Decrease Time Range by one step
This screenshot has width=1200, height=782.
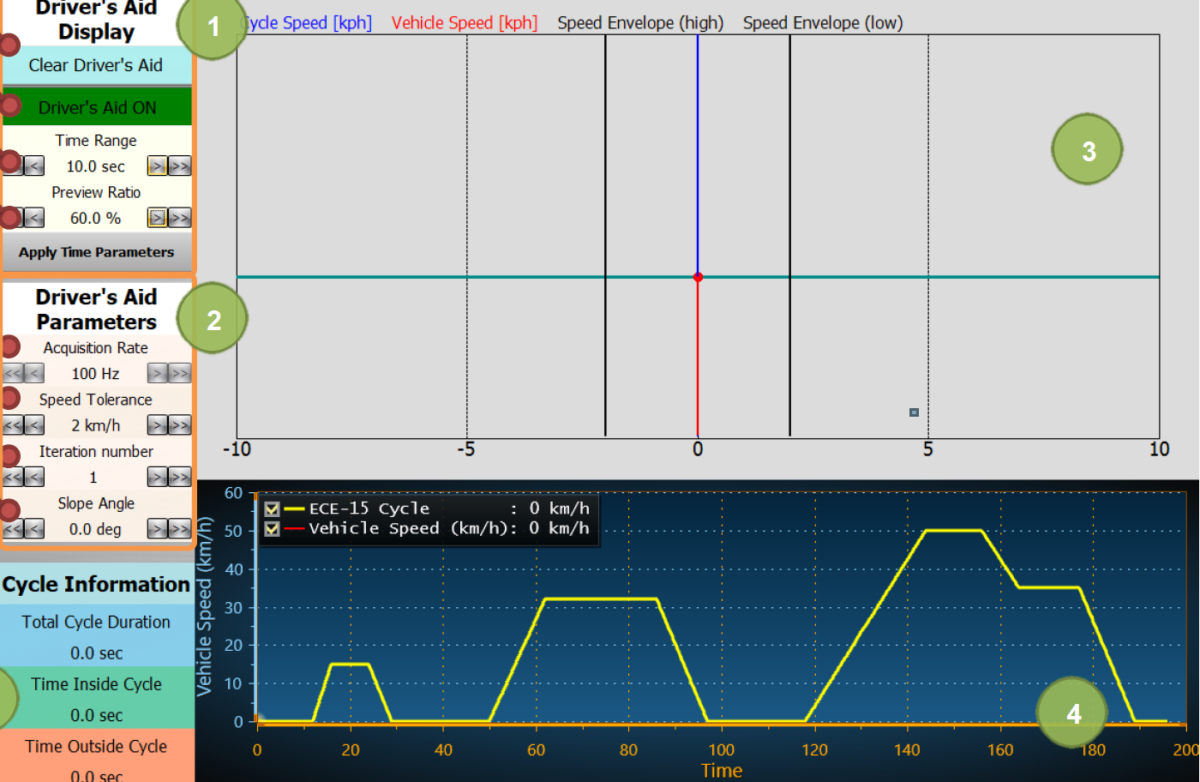point(34,166)
